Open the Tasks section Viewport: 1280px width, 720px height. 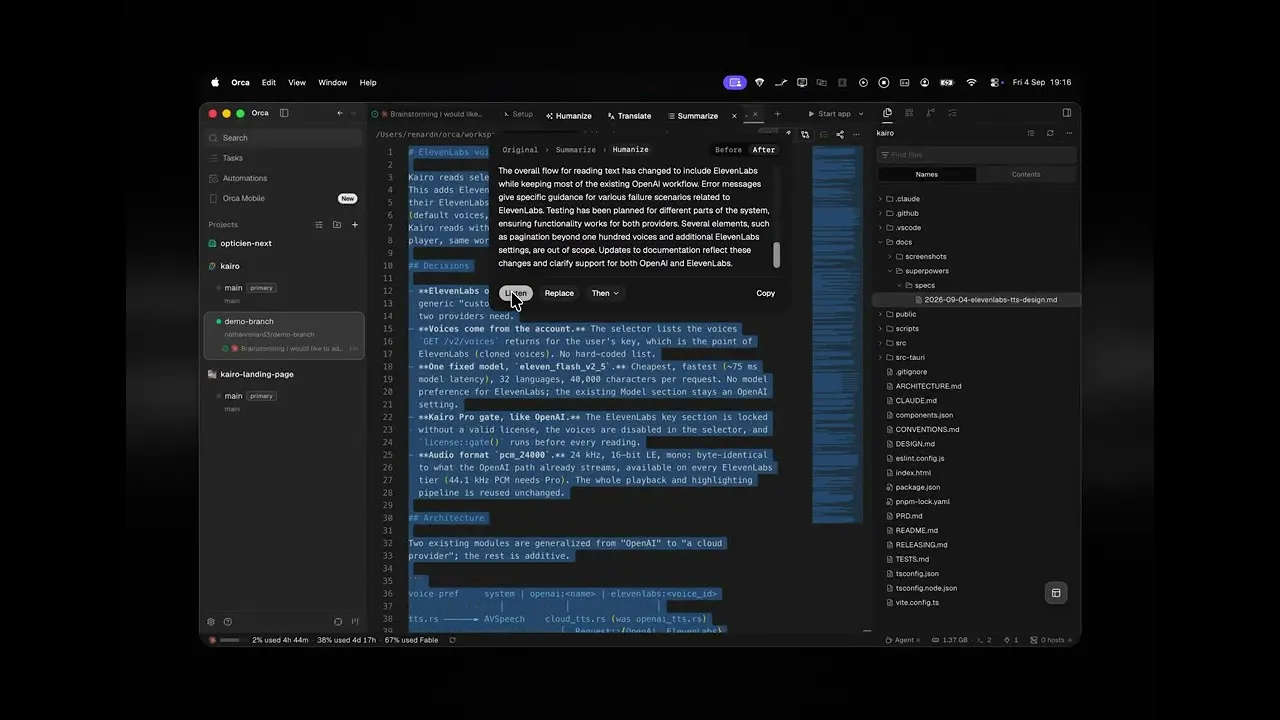[284, 158]
